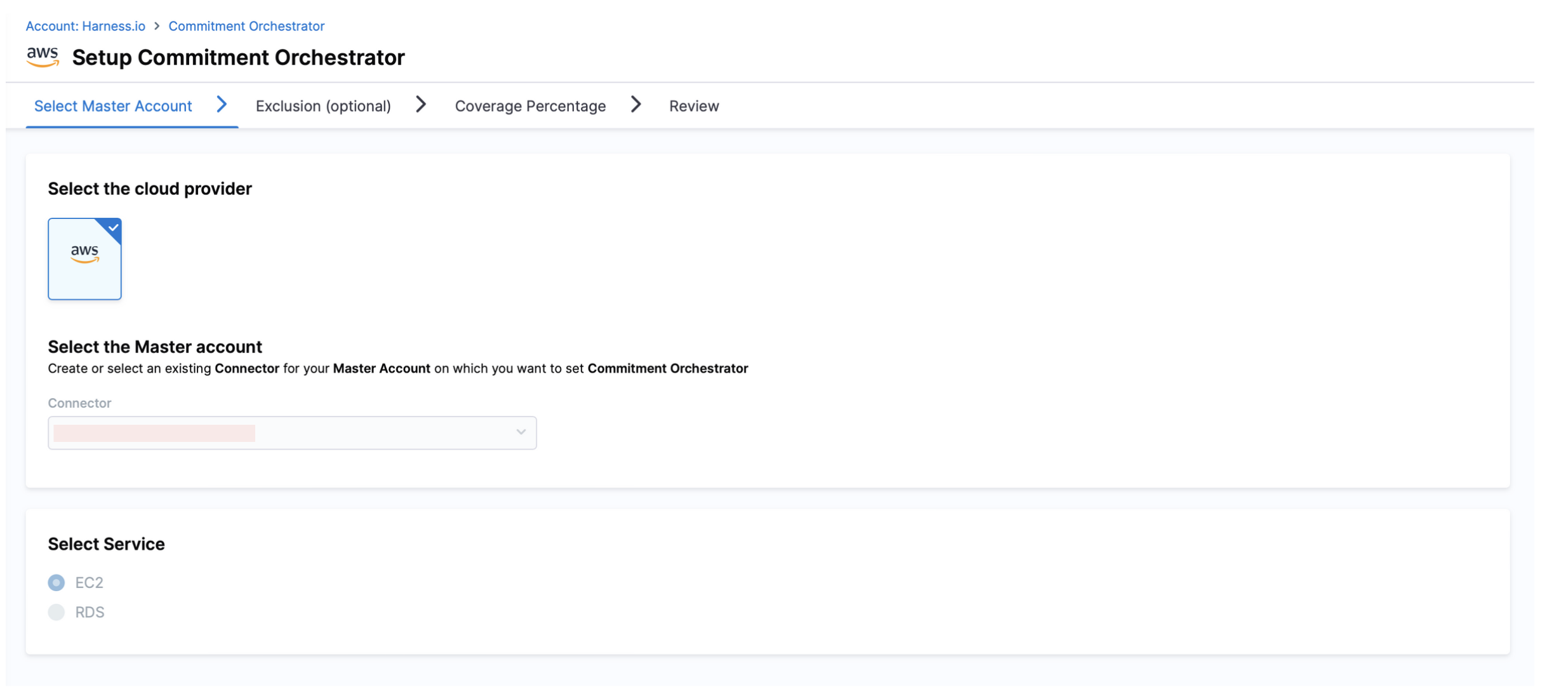Click the AWS logo beside the page title
Image resolution: width=1568 pixels, height=687 pixels.
click(43, 57)
